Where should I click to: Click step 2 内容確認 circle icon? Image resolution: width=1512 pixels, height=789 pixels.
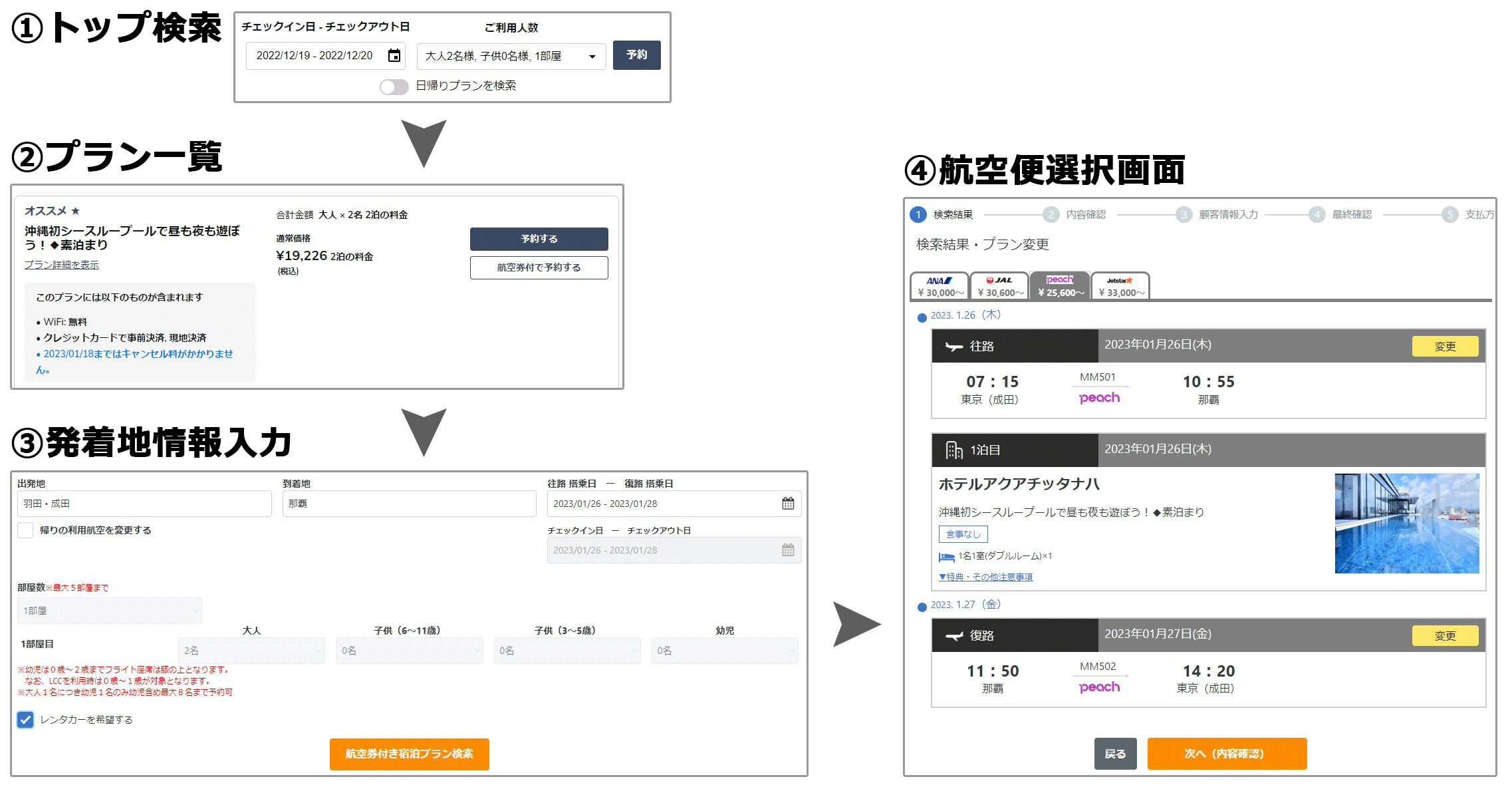pos(1051,214)
